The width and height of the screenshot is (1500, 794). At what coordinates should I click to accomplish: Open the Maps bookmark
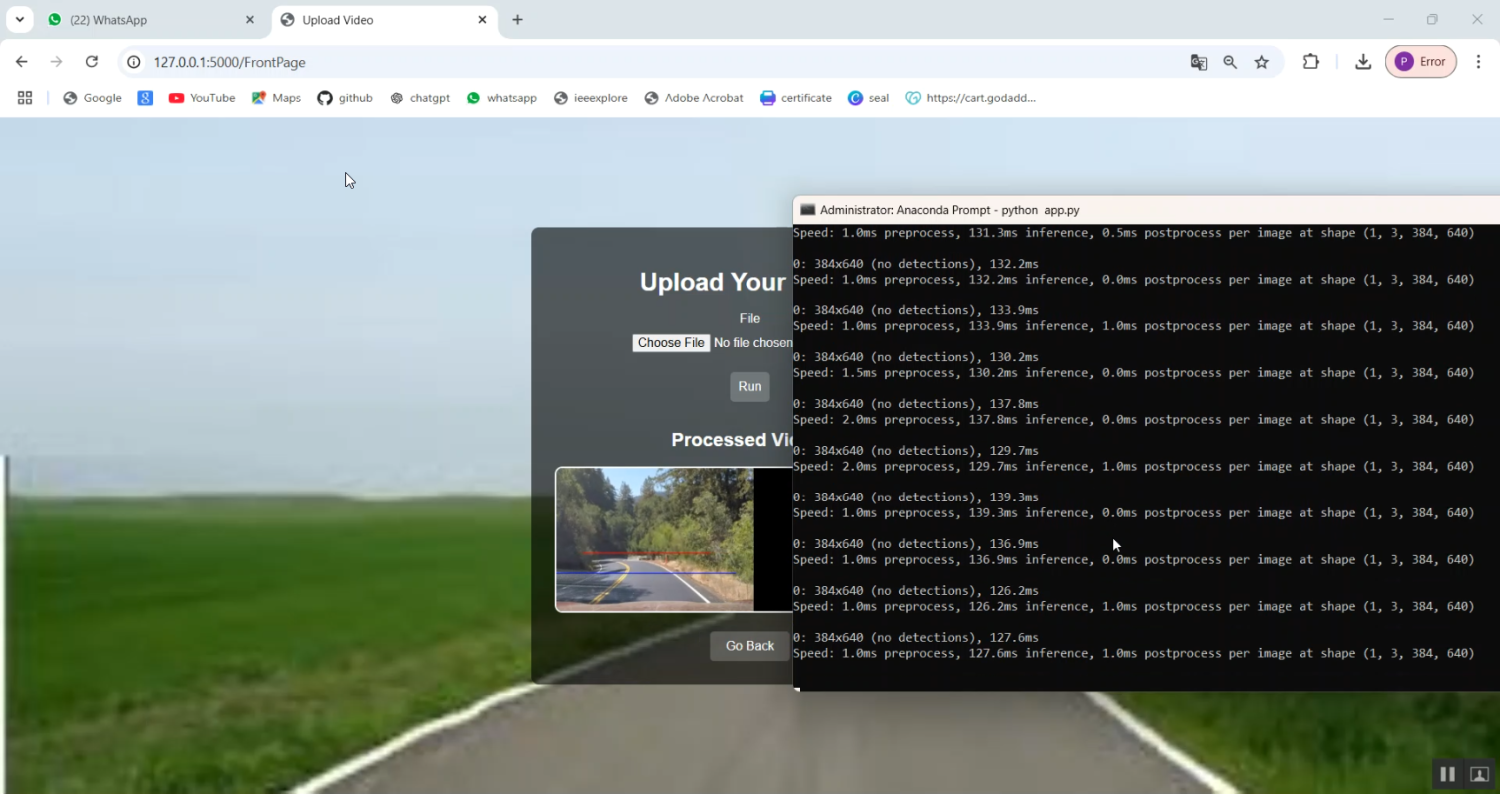(x=276, y=98)
